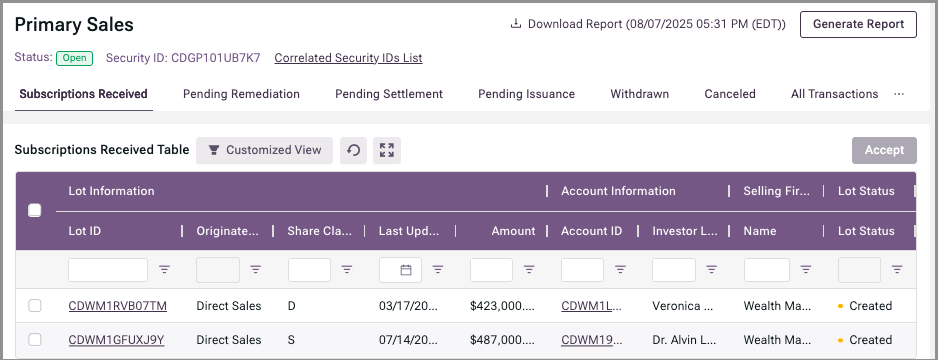This screenshot has width=938, height=360.
Task: Check the row for lot CDWM1GFUXJ9Y
Action: [x=35, y=340]
